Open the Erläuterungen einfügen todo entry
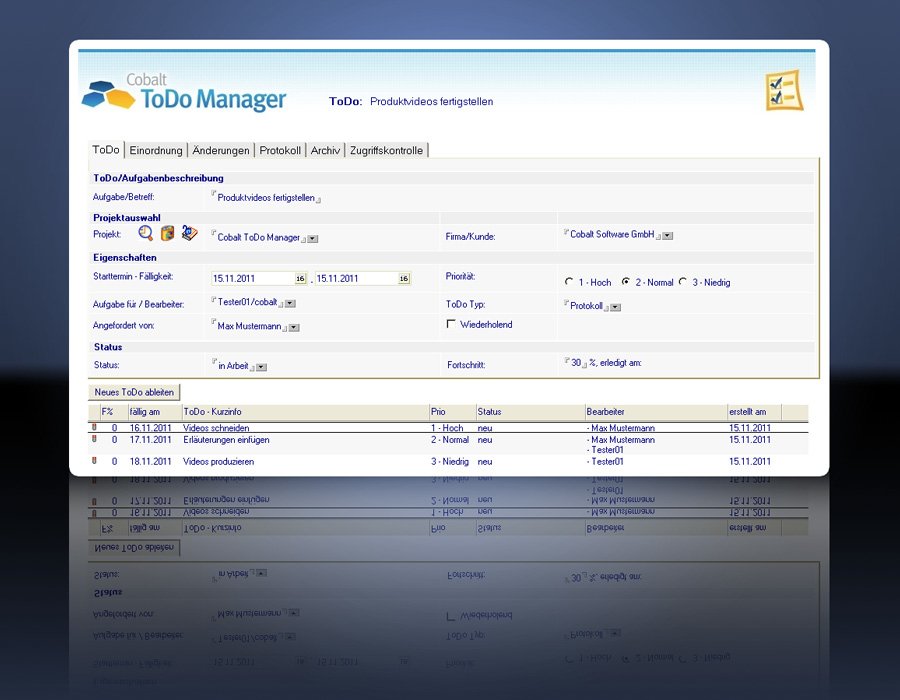This screenshot has width=900, height=700. 226,440
